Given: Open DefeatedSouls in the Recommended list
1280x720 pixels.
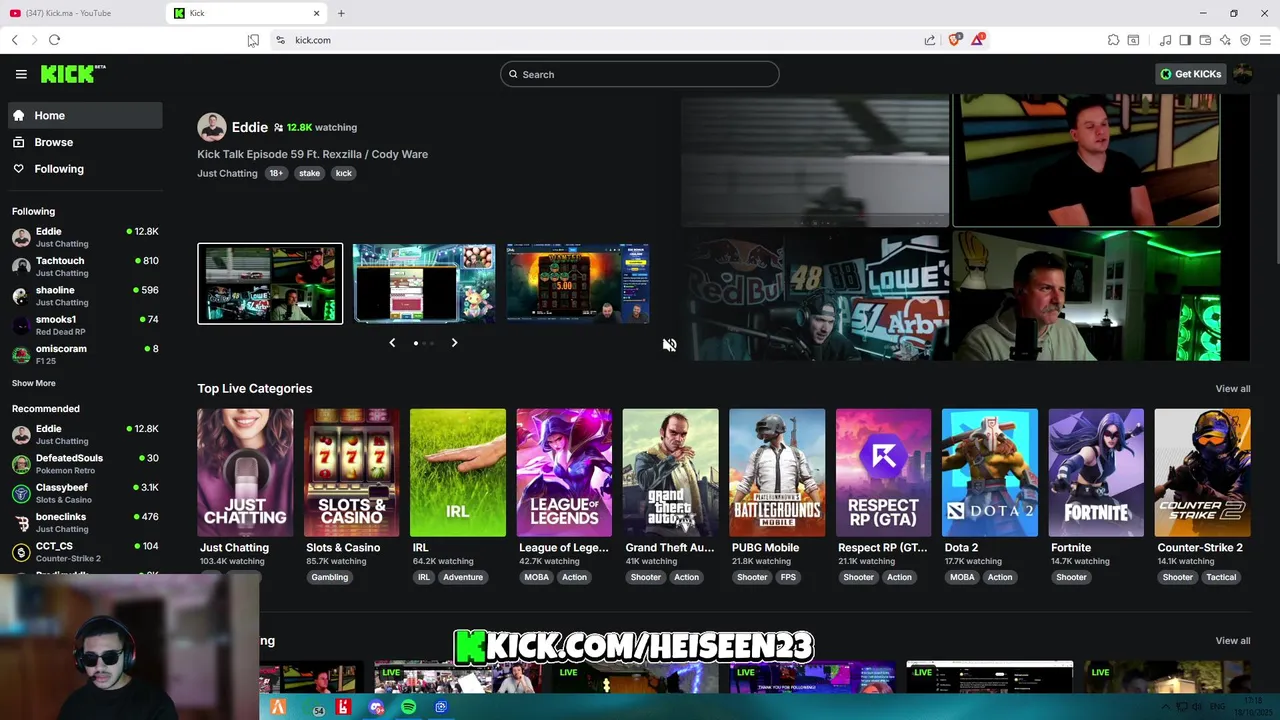Looking at the screenshot, I should [85, 464].
